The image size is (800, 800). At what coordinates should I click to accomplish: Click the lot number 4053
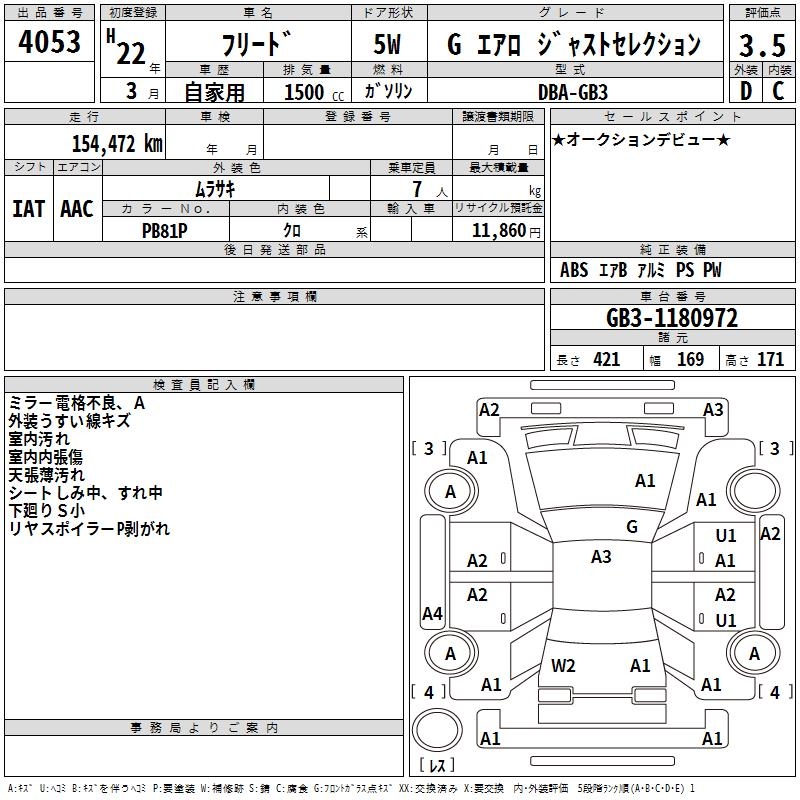(49, 42)
